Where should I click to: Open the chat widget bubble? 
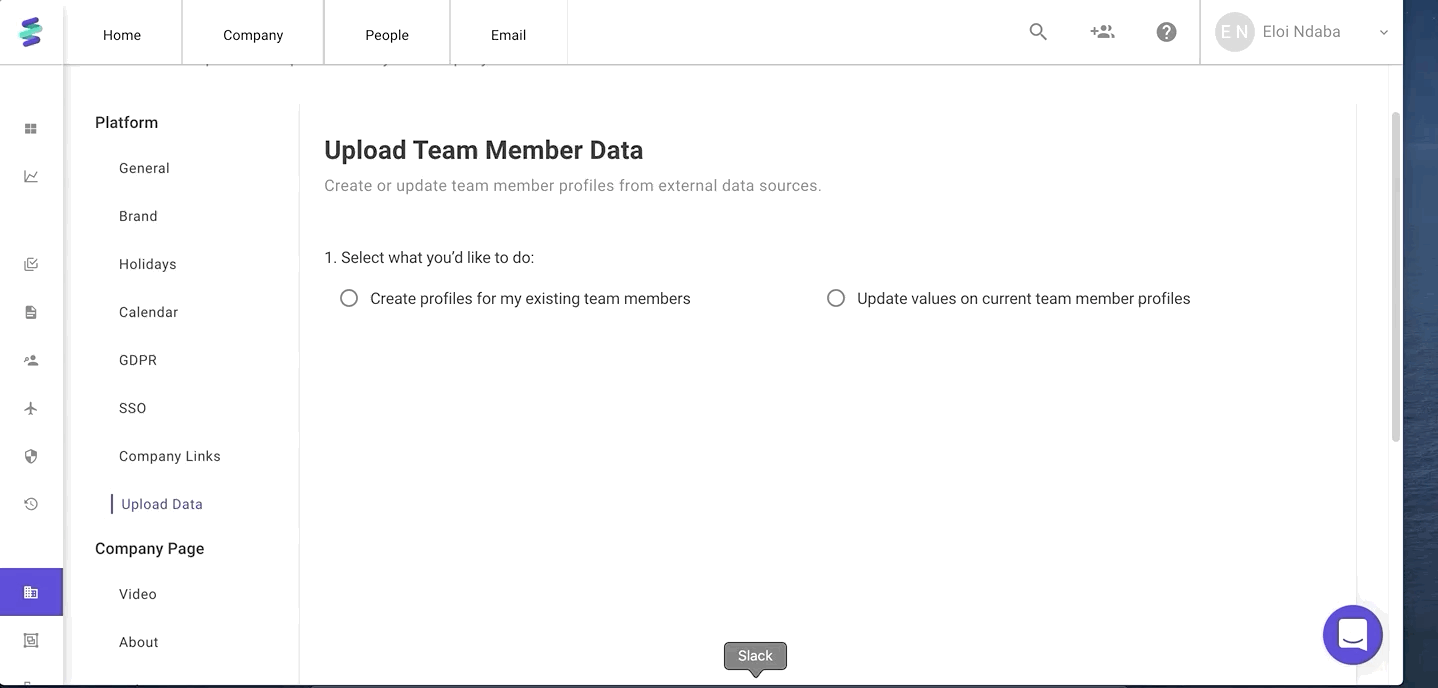pyautogui.click(x=1352, y=634)
